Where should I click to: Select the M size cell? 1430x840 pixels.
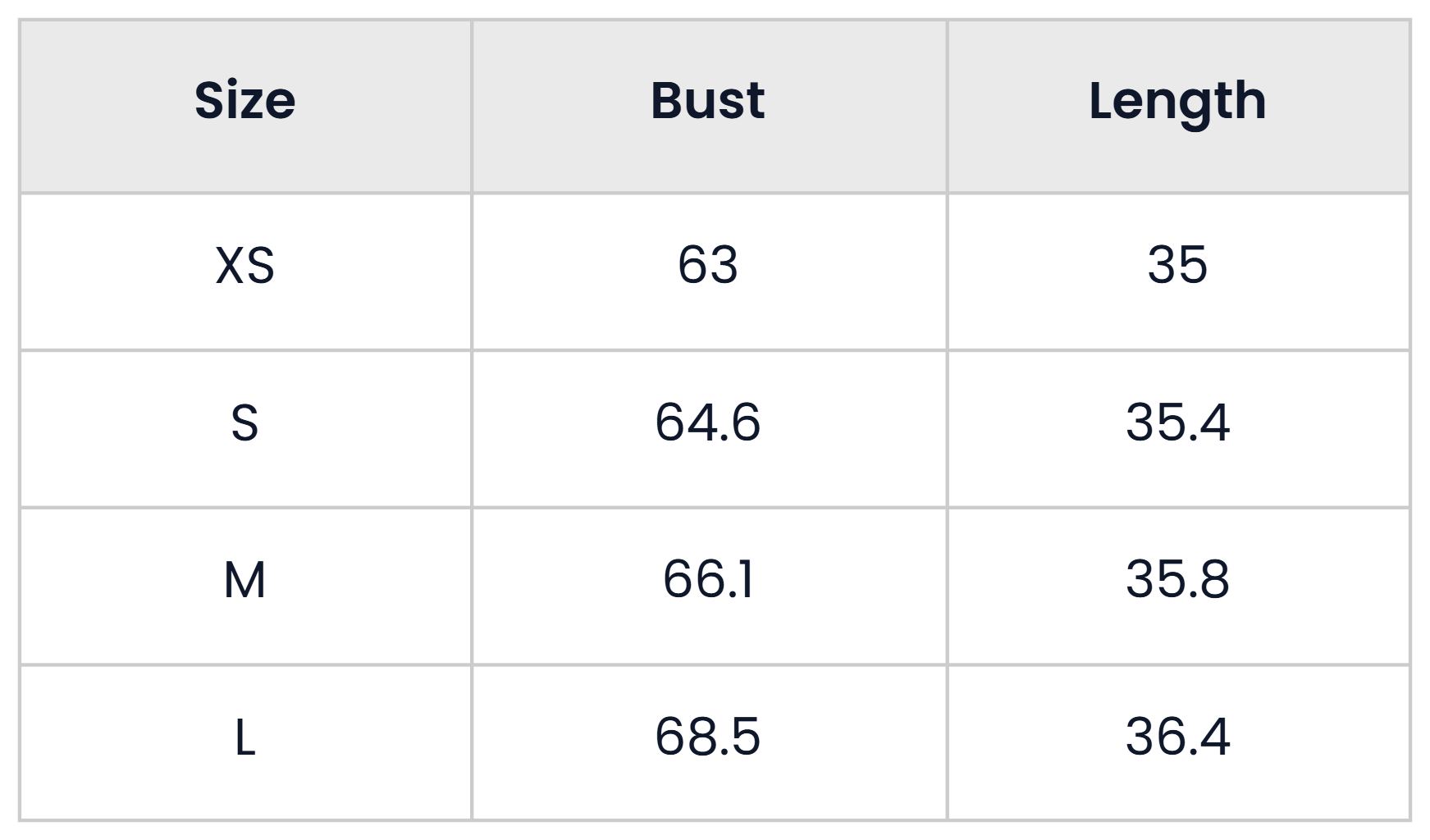(x=245, y=586)
